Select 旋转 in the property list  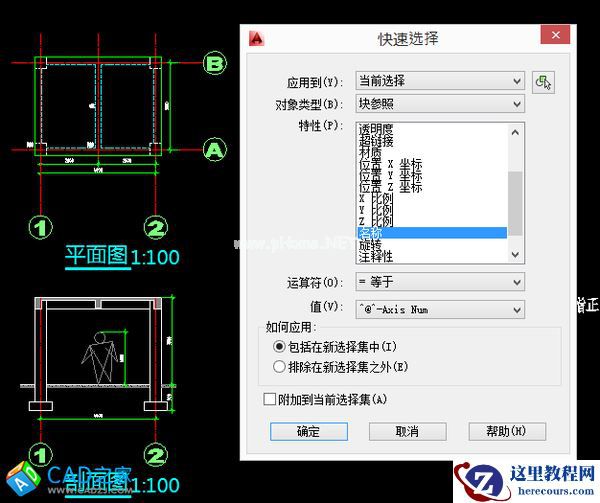pyautogui.click(x=432, y=244)
